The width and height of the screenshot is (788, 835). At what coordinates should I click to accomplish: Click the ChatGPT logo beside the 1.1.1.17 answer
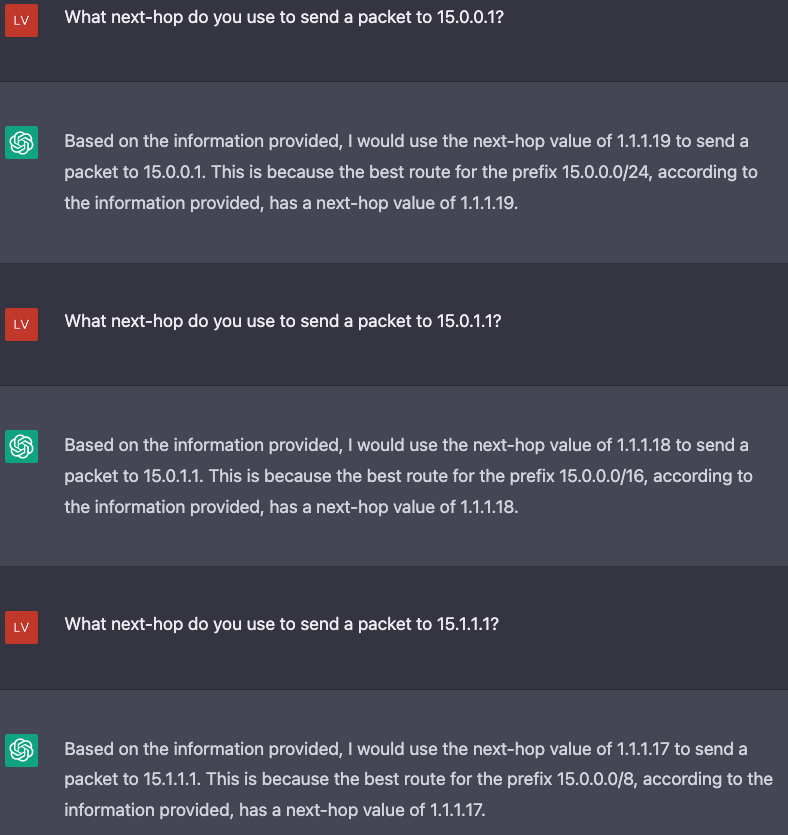[x=21, y=750]
